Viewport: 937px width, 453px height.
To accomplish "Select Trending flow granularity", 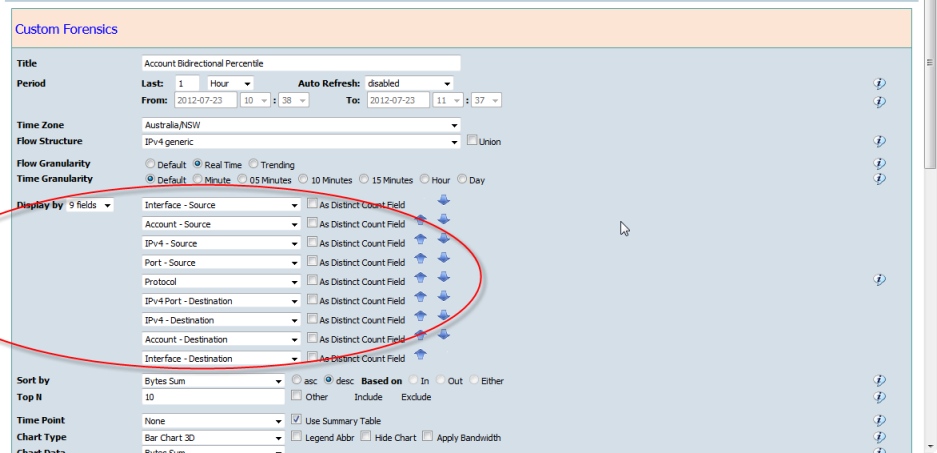I will [x=253, y=164].
